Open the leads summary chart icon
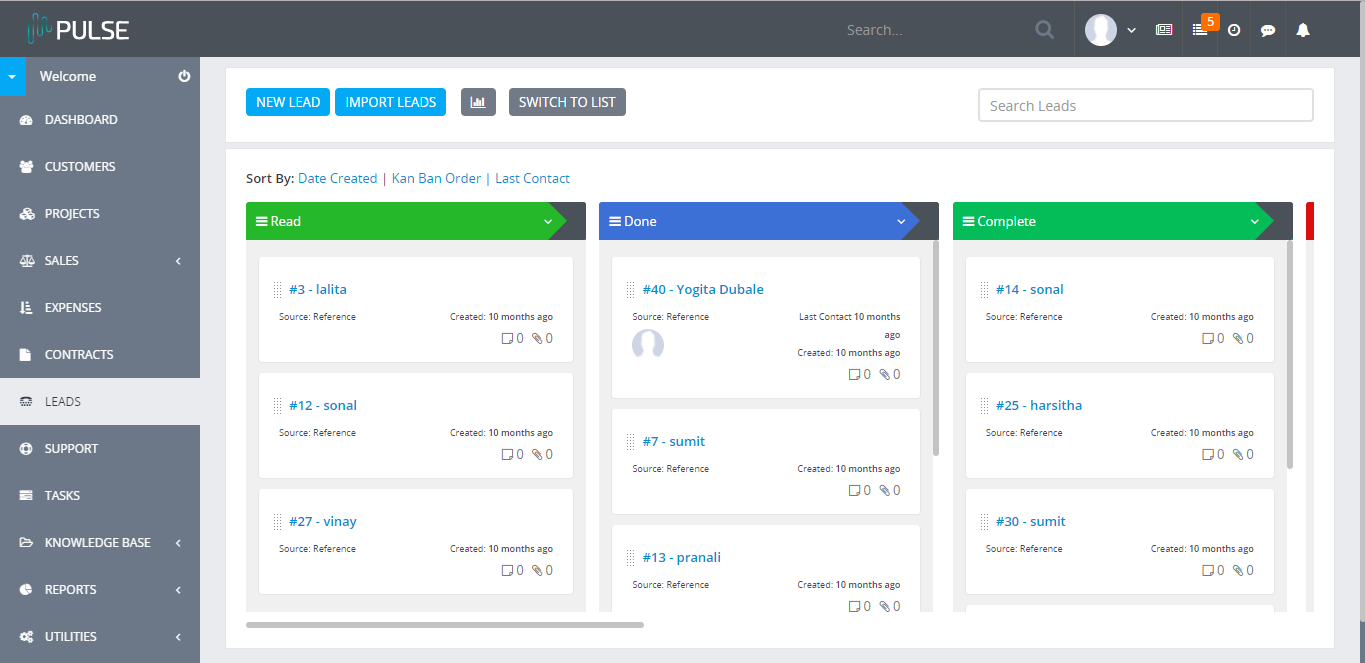 click(478, 101)
